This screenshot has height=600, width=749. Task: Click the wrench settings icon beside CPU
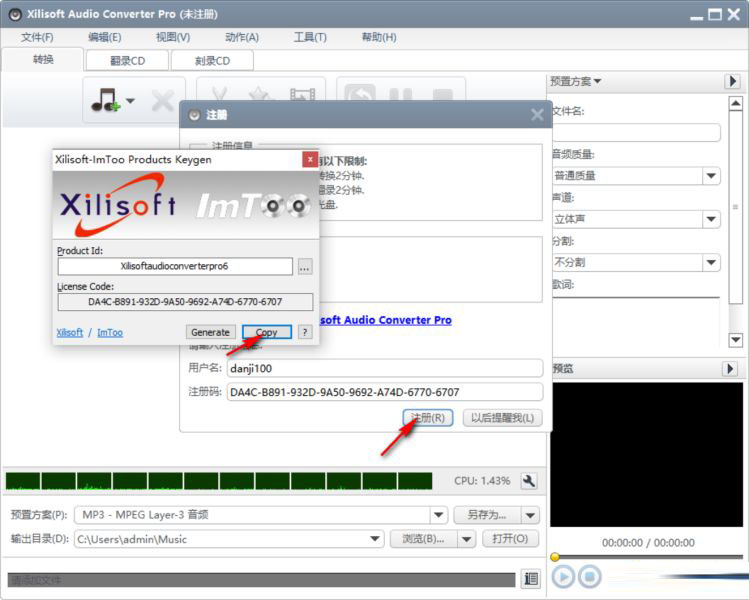click(529, 481)
